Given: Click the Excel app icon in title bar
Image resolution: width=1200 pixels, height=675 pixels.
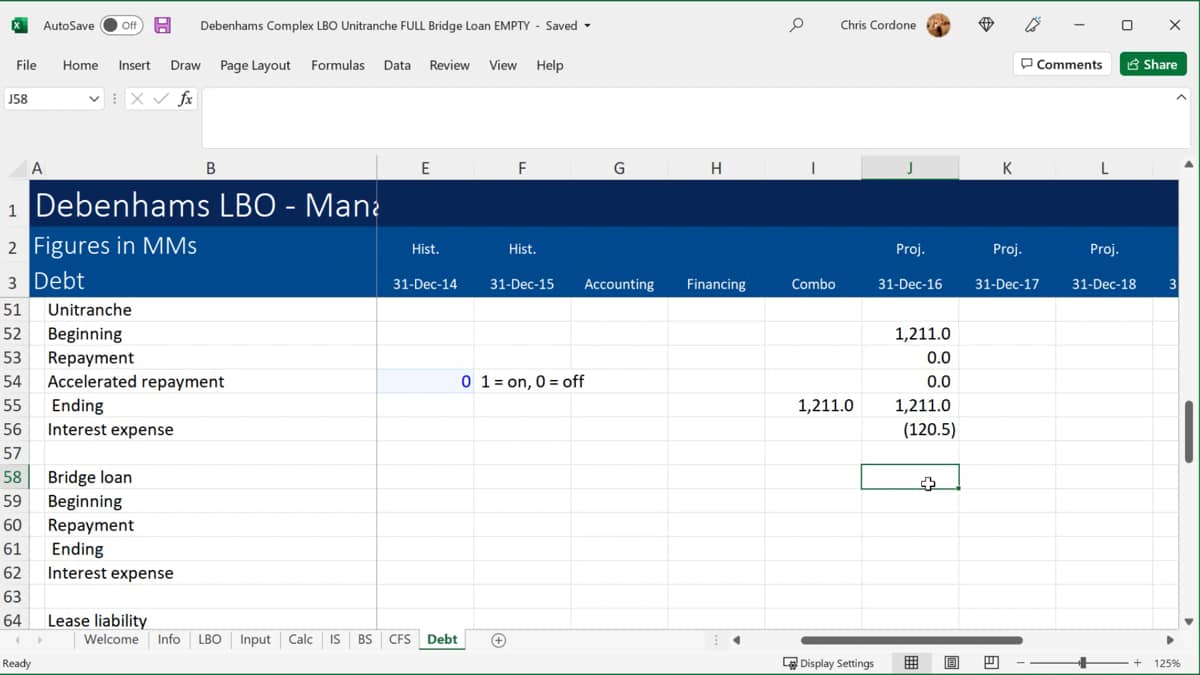Looking at the screenshot, I should pos(19,25).
